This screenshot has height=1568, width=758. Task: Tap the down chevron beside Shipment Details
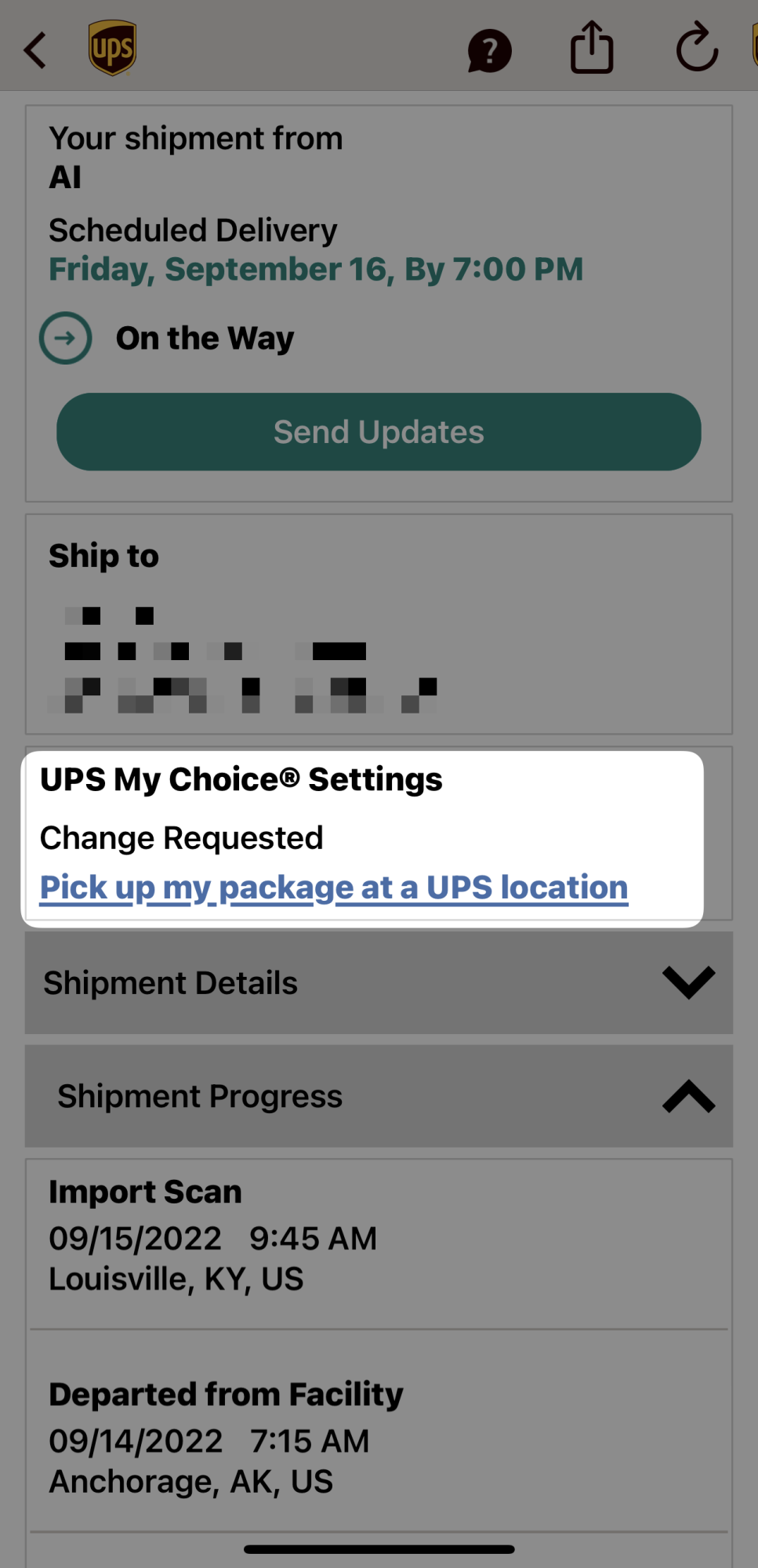pyautogui.click(x=688, y=982)
